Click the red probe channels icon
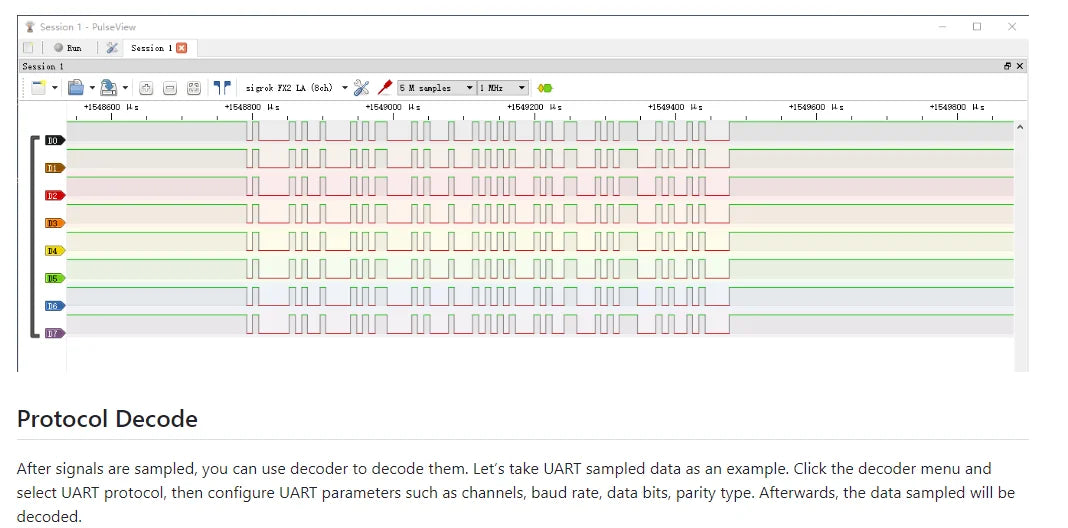1068x528 pixels. (385, 88)
